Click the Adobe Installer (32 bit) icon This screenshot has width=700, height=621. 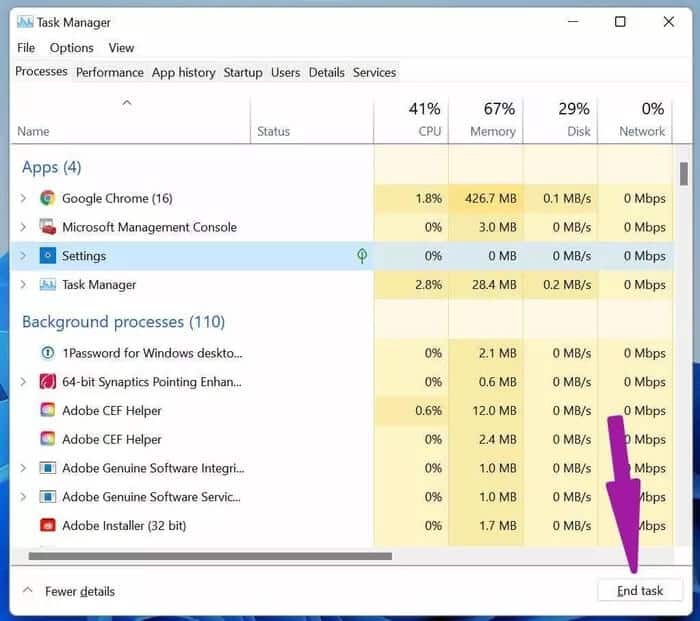coord(47,525)
